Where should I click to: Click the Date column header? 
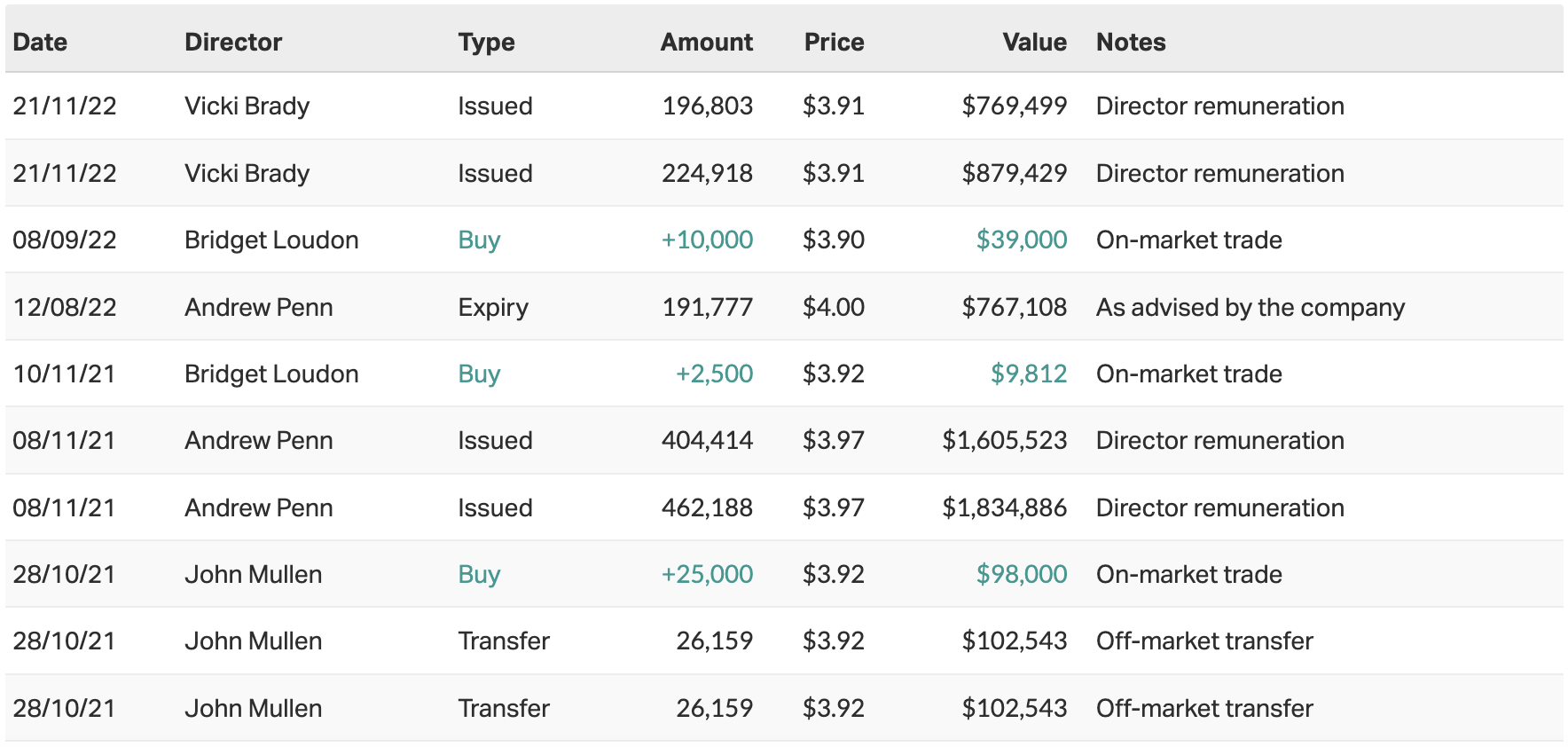pyautogui.click(x=40, y=42)
